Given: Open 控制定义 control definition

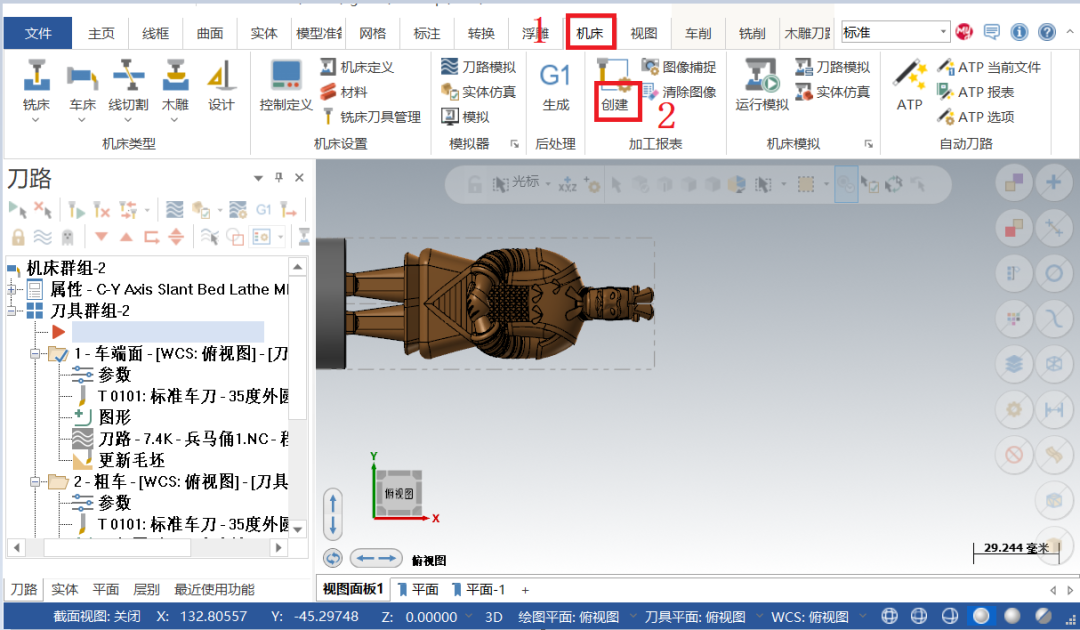Looking at the screenshot, I should (286, 85).
